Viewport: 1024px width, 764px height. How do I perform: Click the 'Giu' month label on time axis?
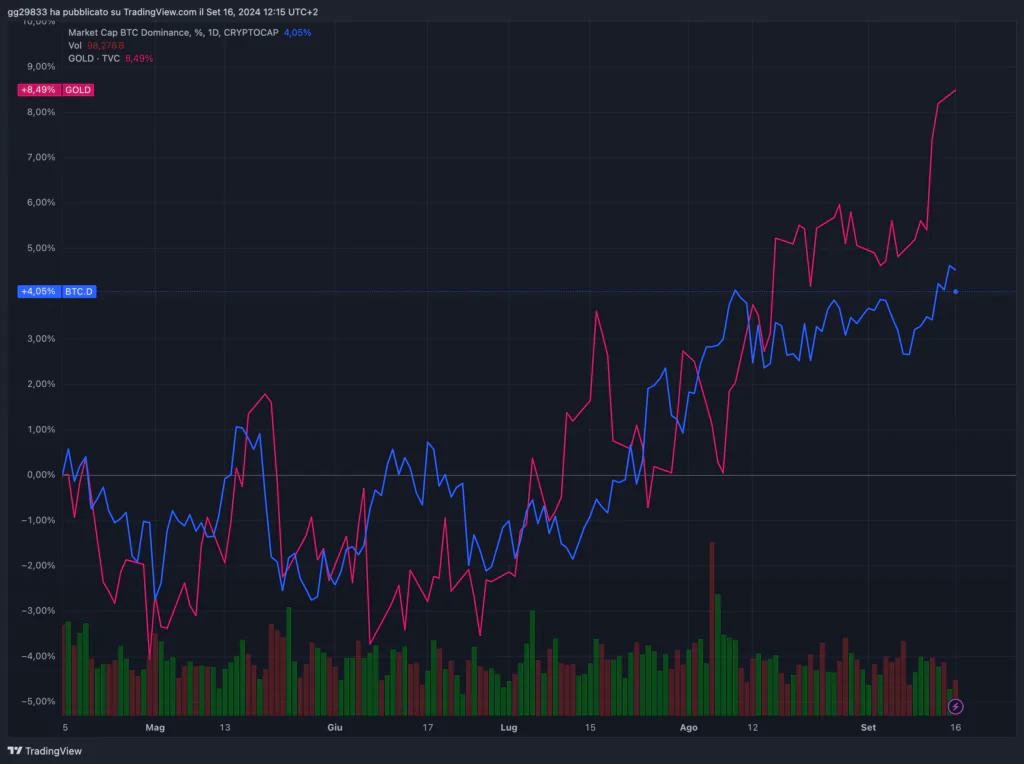click(335, 729)
